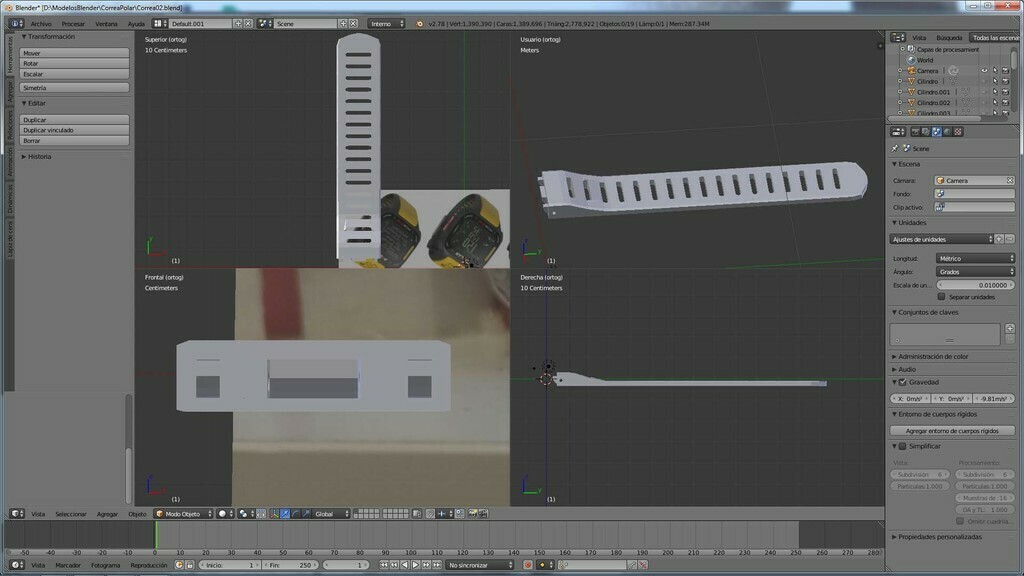Add a new screen layout
Screen dimensions: 1024x576
click(238, 24)
